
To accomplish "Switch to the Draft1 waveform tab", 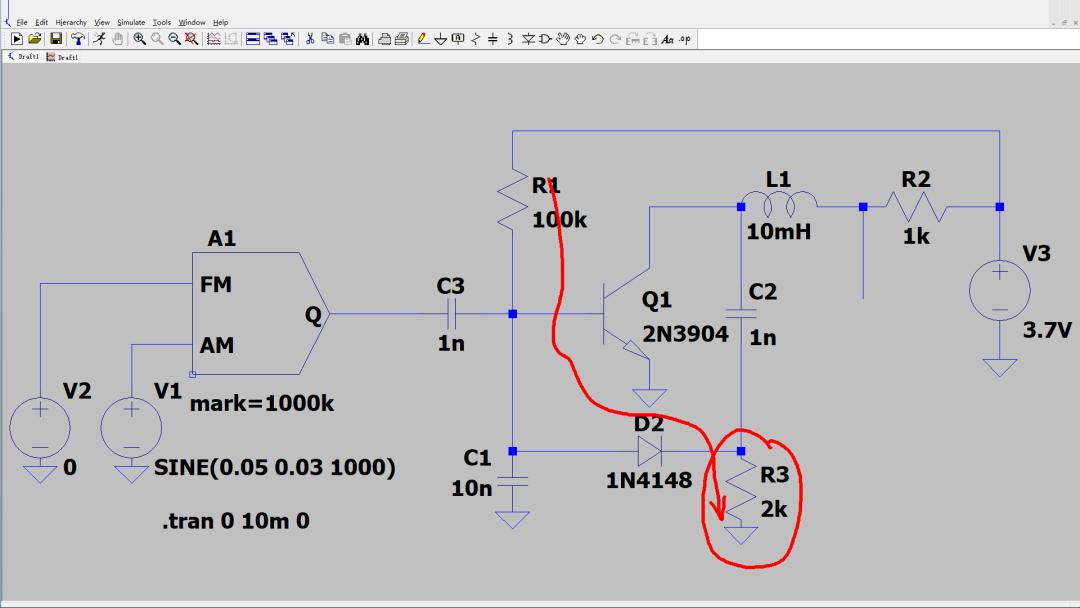I will (x=62, y=57).
